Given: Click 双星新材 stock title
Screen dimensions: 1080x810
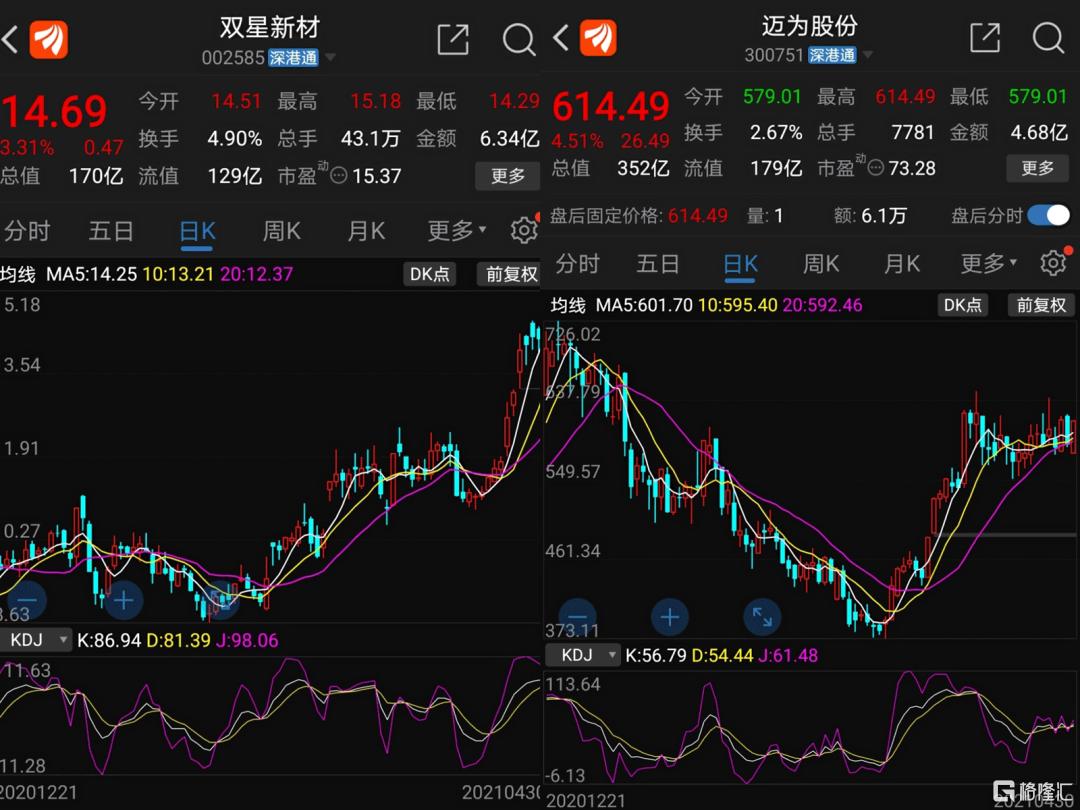Looking at the screenshot, I should pos(270,28).
